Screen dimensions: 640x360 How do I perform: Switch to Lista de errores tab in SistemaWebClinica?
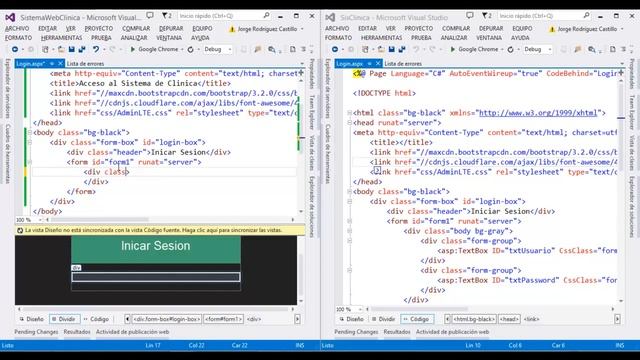pos(85,64)
